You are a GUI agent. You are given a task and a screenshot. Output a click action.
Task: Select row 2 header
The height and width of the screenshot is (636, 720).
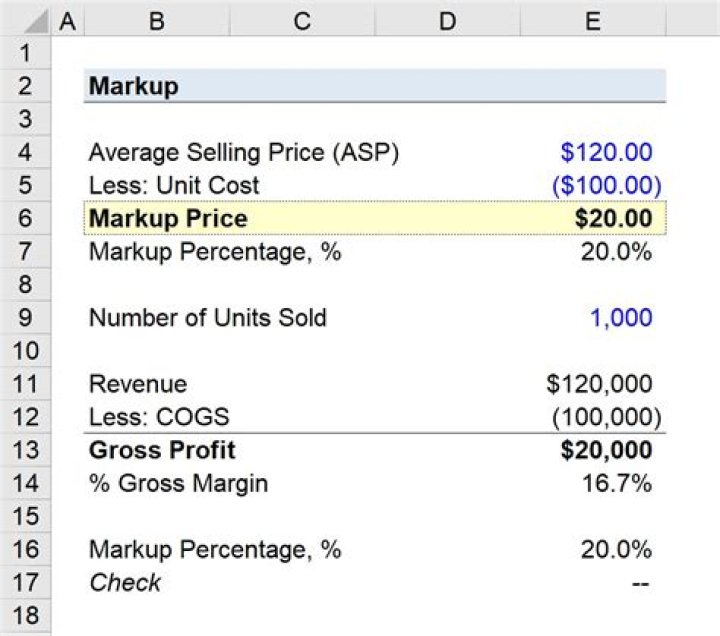(25, 86)
